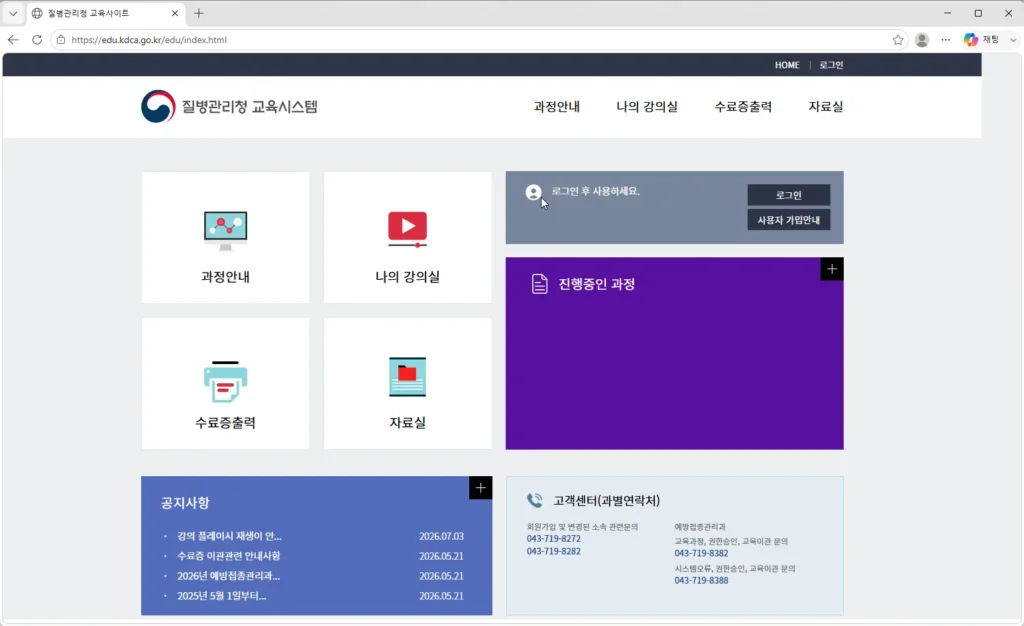Open 자료실 in top navigation
The height and width of the screenshot is (626, 1024).
[826, 106]
